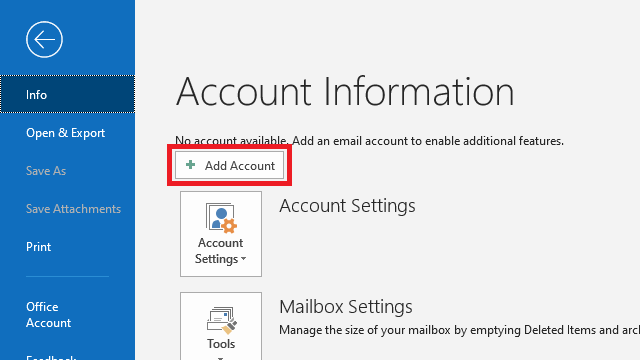The image size is (640, 360).
Task: Open the Print page
Action: point(38,247)
